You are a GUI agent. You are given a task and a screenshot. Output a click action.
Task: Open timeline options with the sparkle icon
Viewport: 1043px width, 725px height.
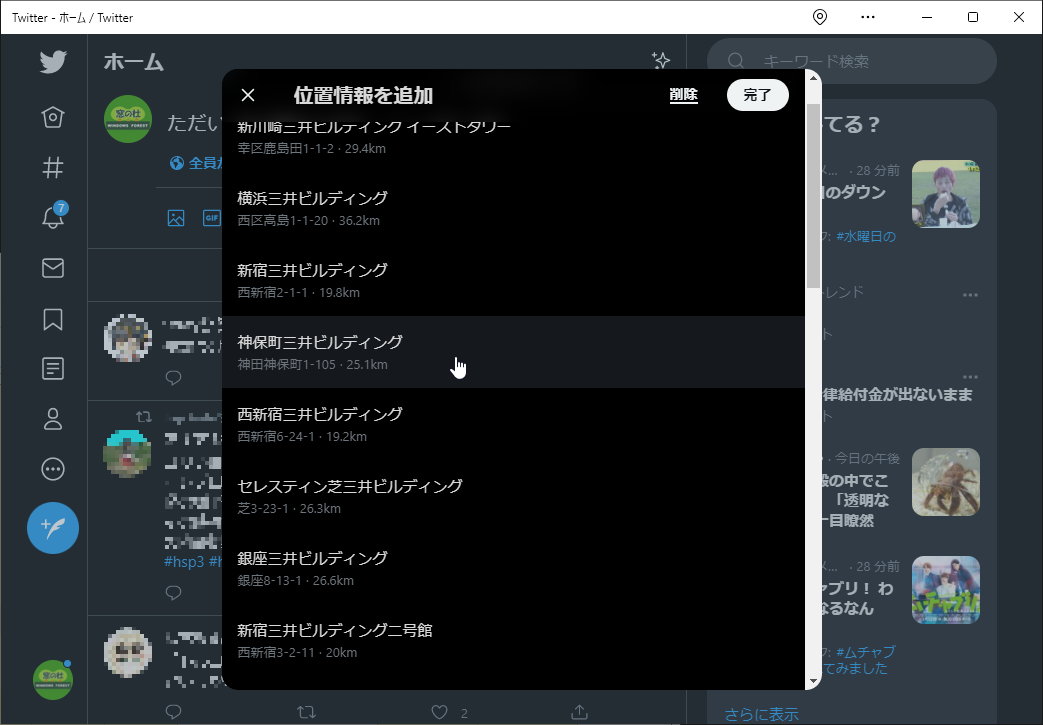pyautogui.click(x=661, y=61)
